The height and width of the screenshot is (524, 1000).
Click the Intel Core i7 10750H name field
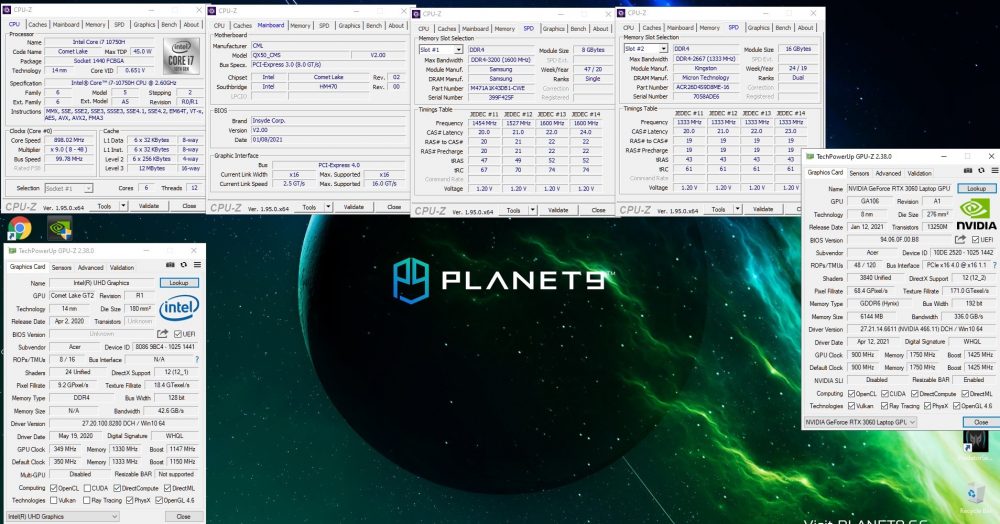click(x=98, y=42)
